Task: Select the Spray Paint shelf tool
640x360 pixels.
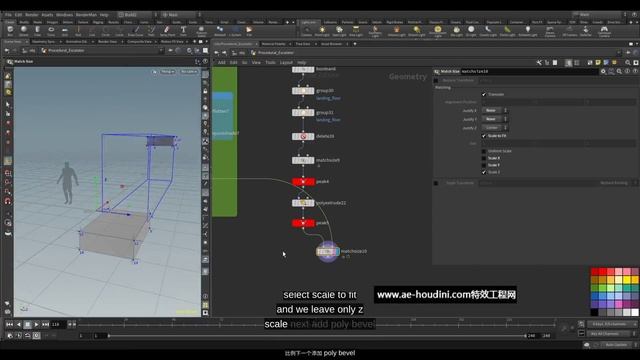Action: pyautogui.click(x=167, y=31)
